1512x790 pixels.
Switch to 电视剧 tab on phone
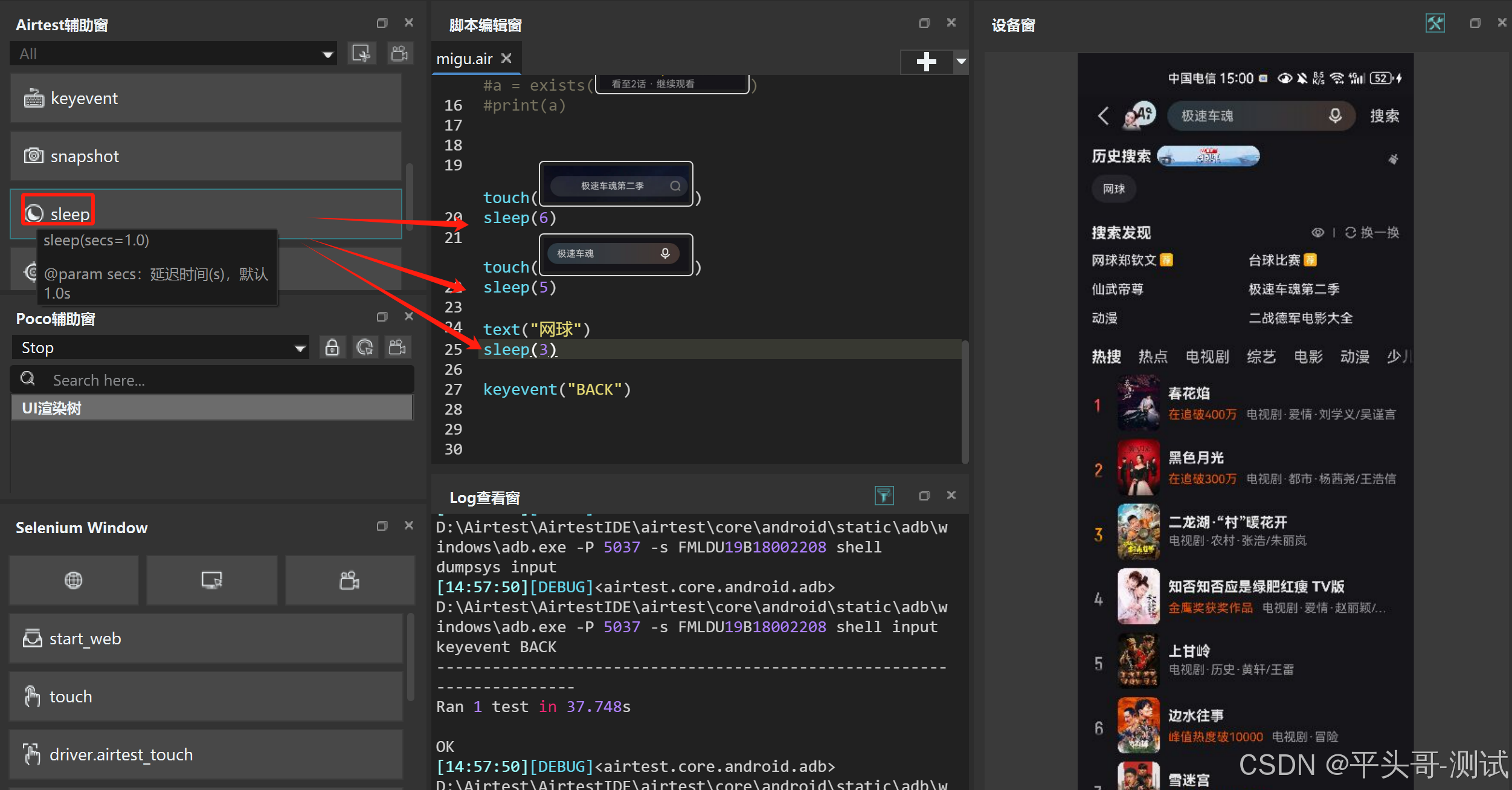1207,357
